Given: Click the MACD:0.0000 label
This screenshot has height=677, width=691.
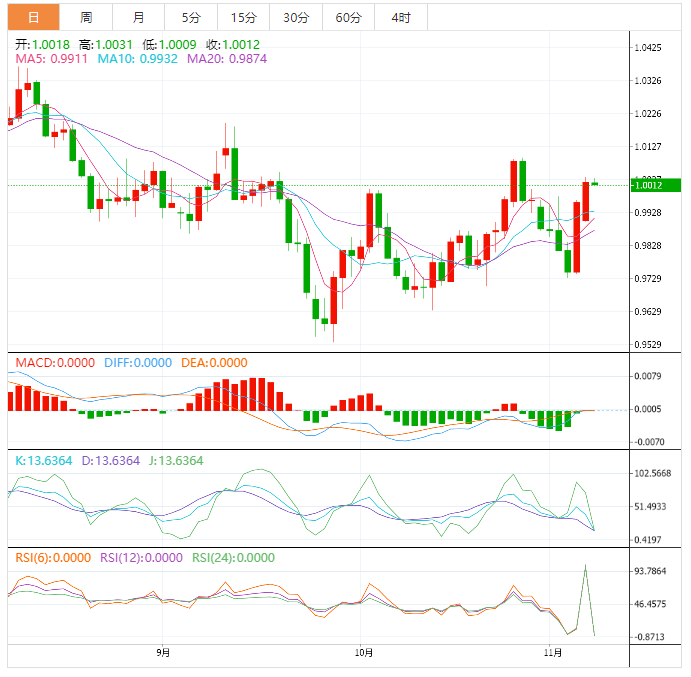Looking at the screenshot, I should point(55,363).
